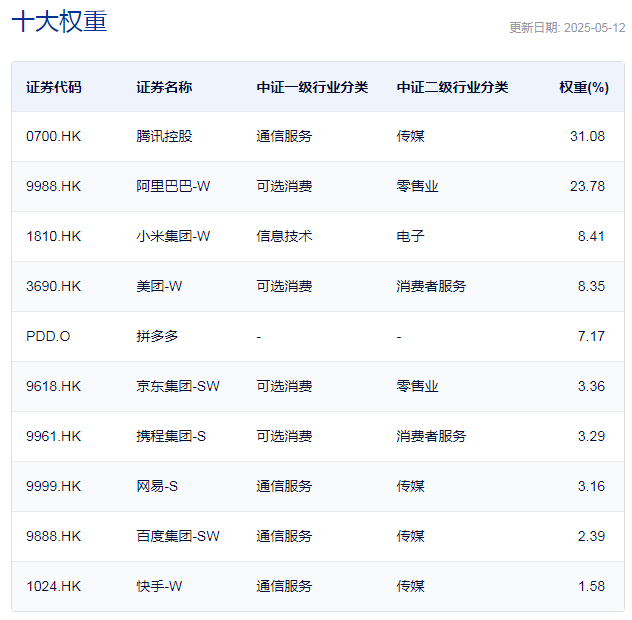Click stock code 9988.HK
Image resolution: width=632 pixels, height=620 pixels.
click(54, 186)
